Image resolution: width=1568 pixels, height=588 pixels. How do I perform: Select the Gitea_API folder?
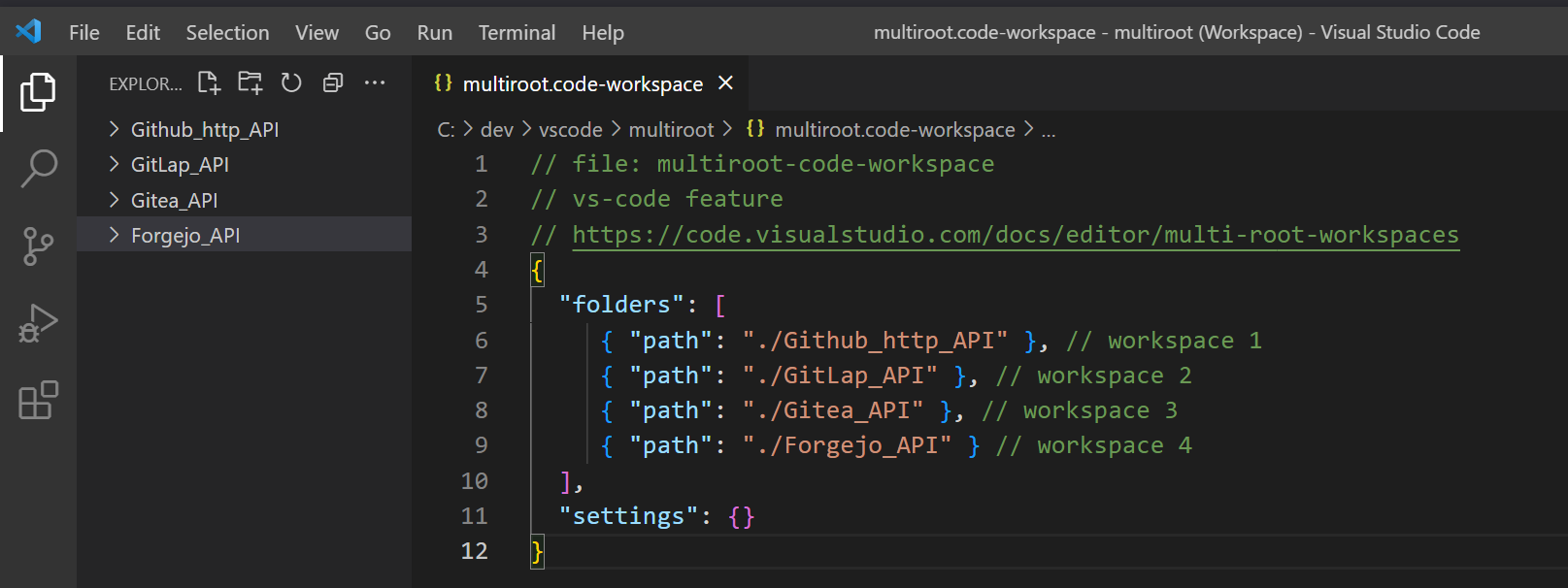tap(244, 200)
